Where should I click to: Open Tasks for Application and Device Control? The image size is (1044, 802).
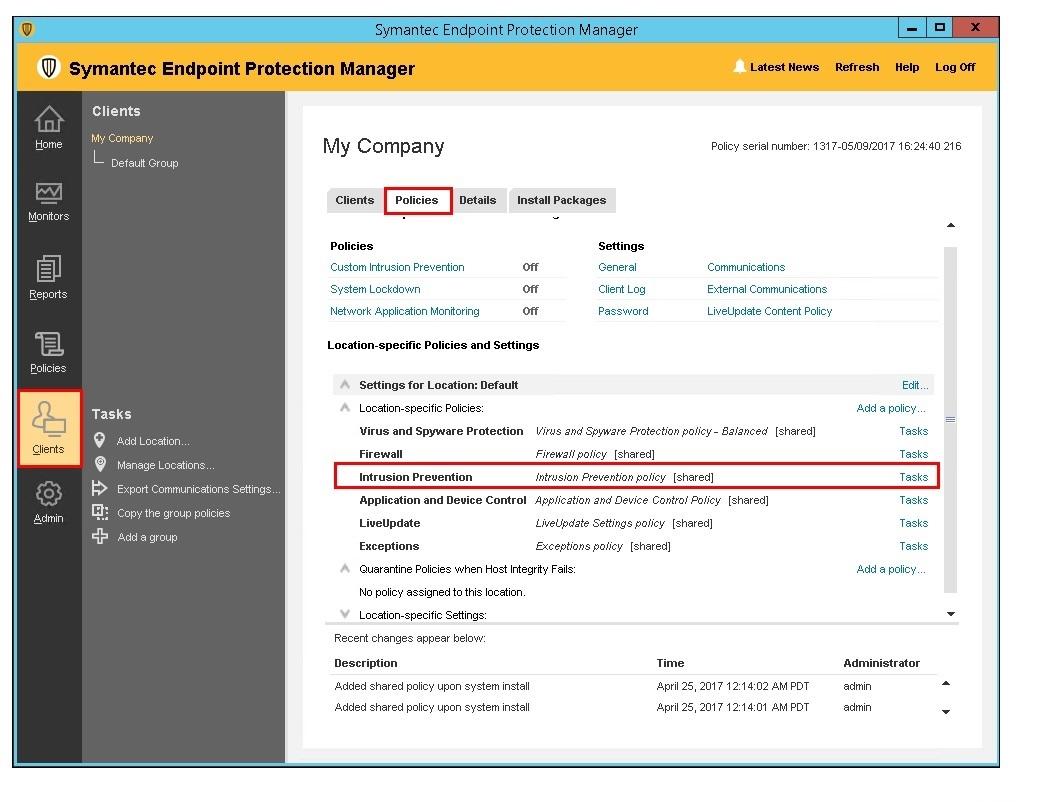pyautogui.click(x=914, y=500)
